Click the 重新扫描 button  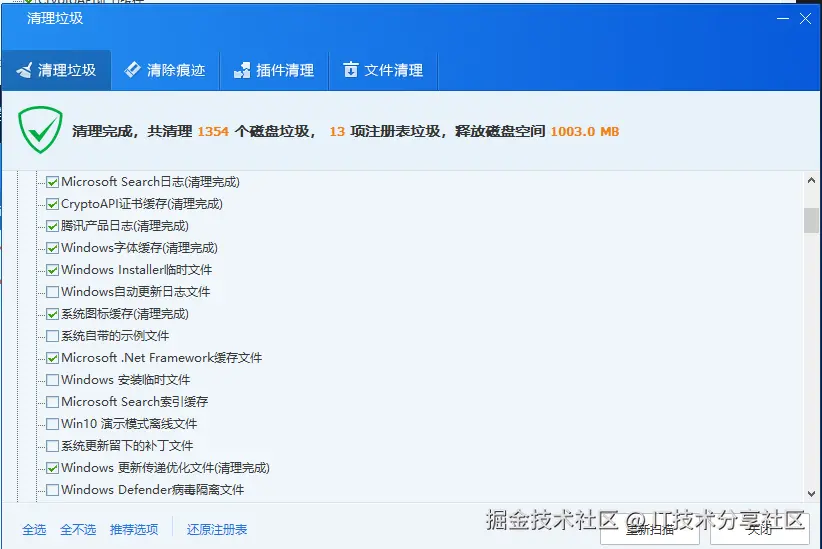click(650, 530)
